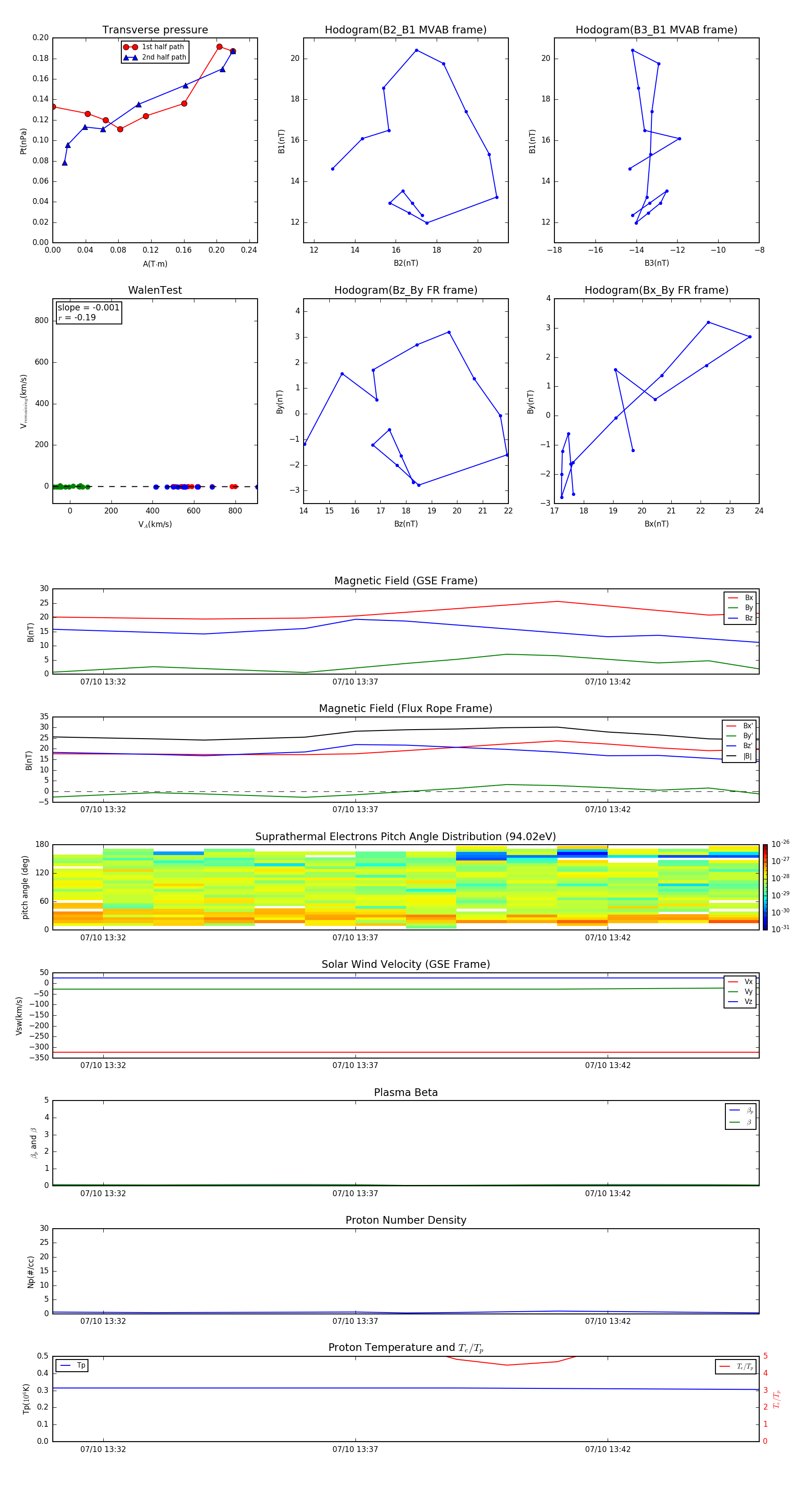Click the 'Transverse pressure' plot title
The width and height of the screenshot is (812, 1489).
155,29
